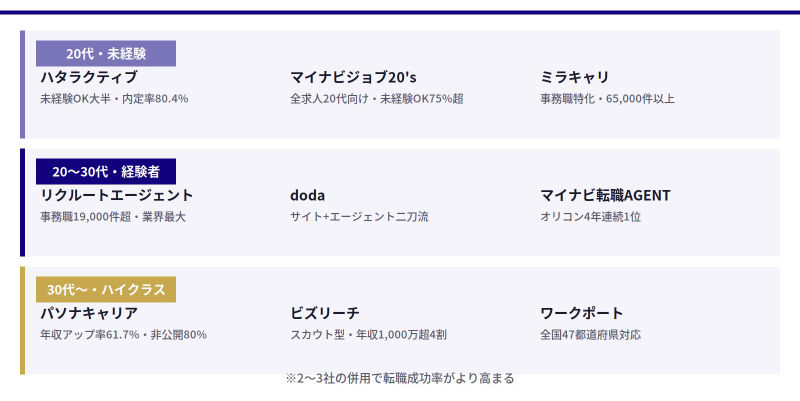Click the オリコン4年連続1位 description
This screenshot has height=401, width=800.
coord(590,217)
